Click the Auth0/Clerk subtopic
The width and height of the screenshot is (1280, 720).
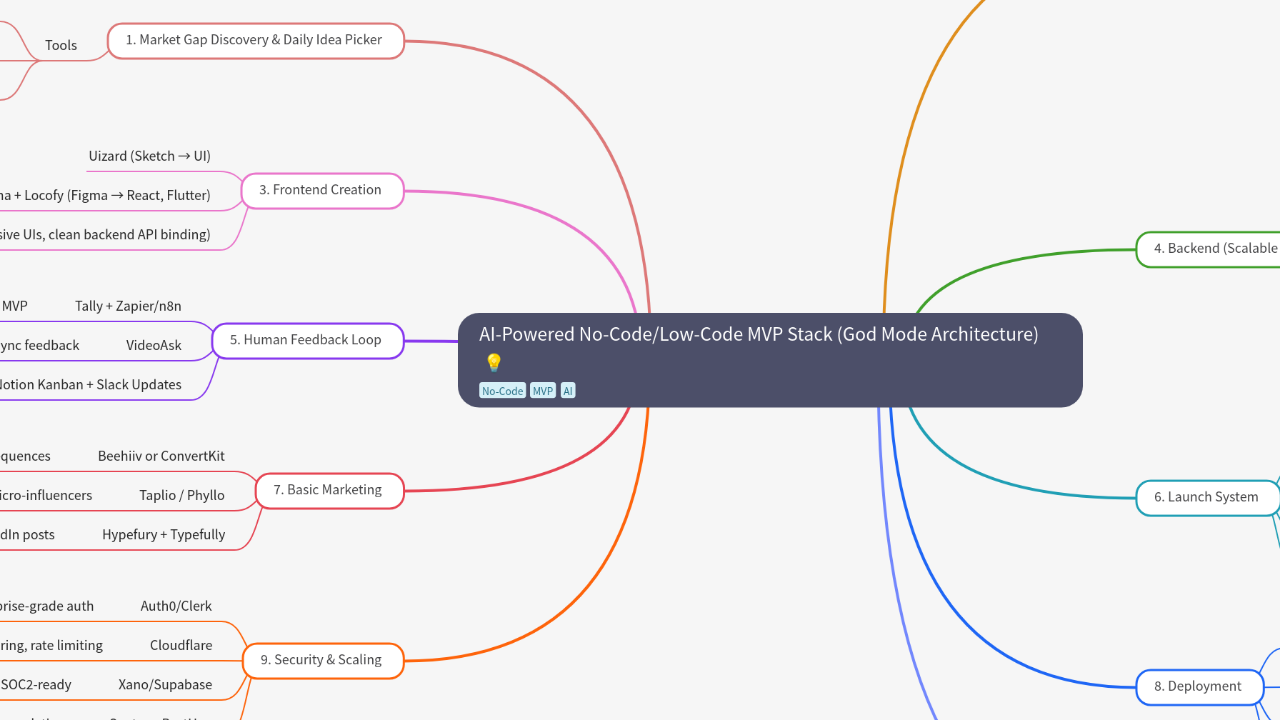tap(176, 606)
